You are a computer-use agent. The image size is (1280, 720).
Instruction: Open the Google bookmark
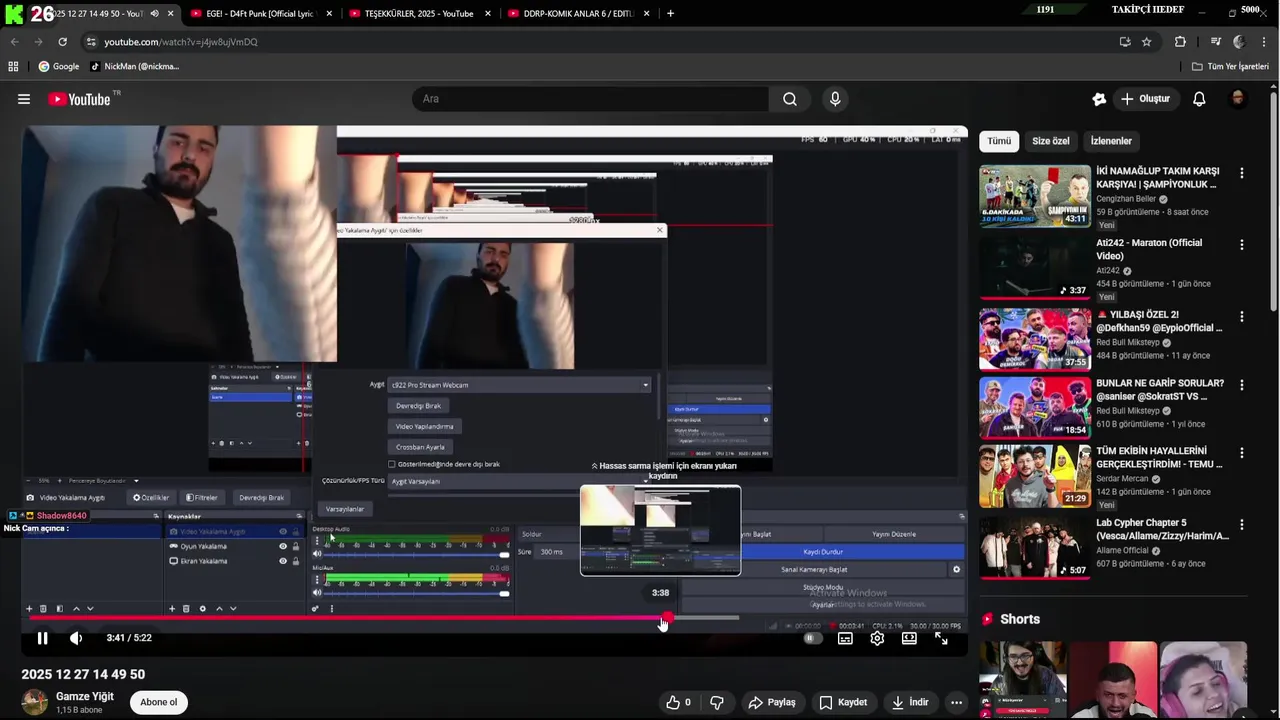pos(58,66)
